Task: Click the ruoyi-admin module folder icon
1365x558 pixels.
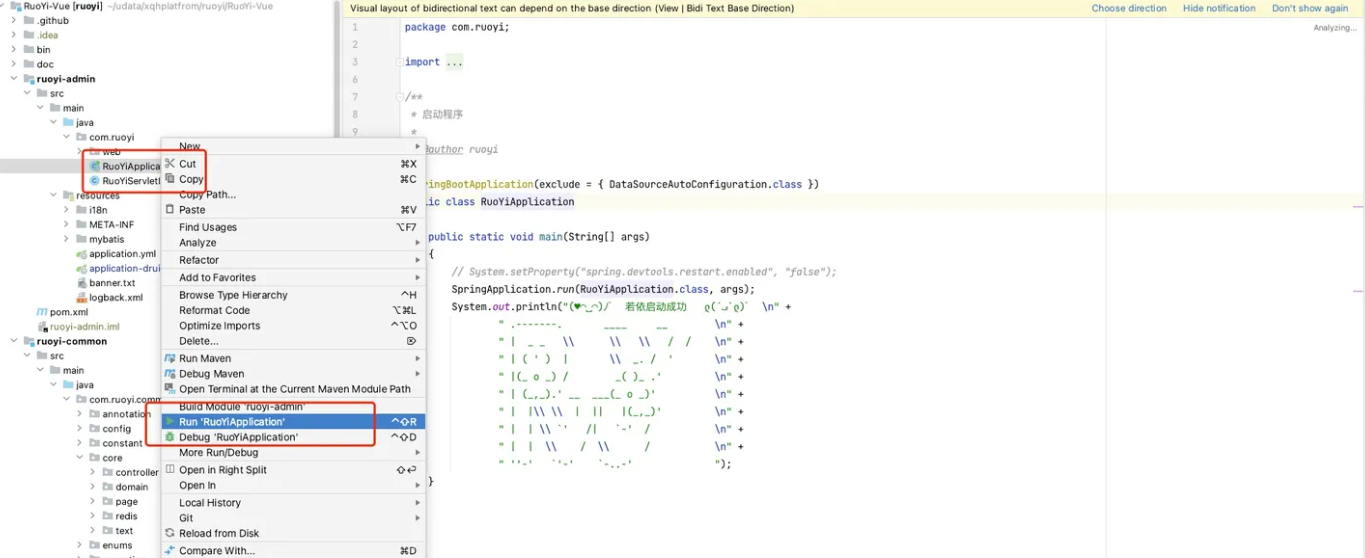Action: tap(29, 79)
